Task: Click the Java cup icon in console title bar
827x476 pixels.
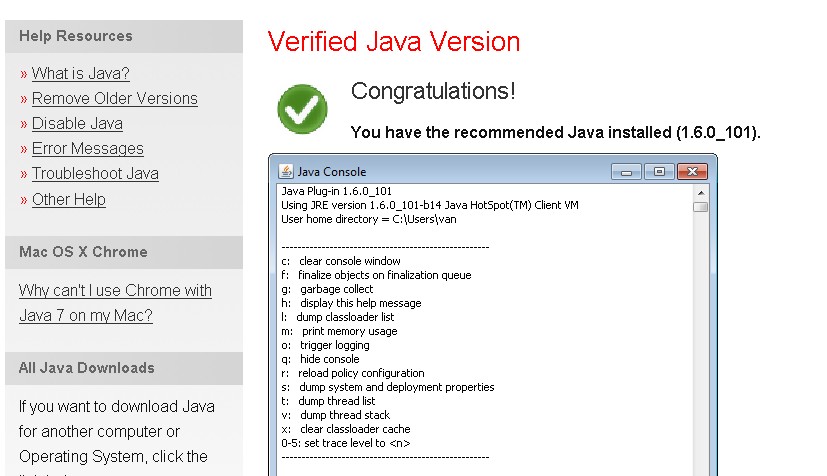Action: point(285,171)
